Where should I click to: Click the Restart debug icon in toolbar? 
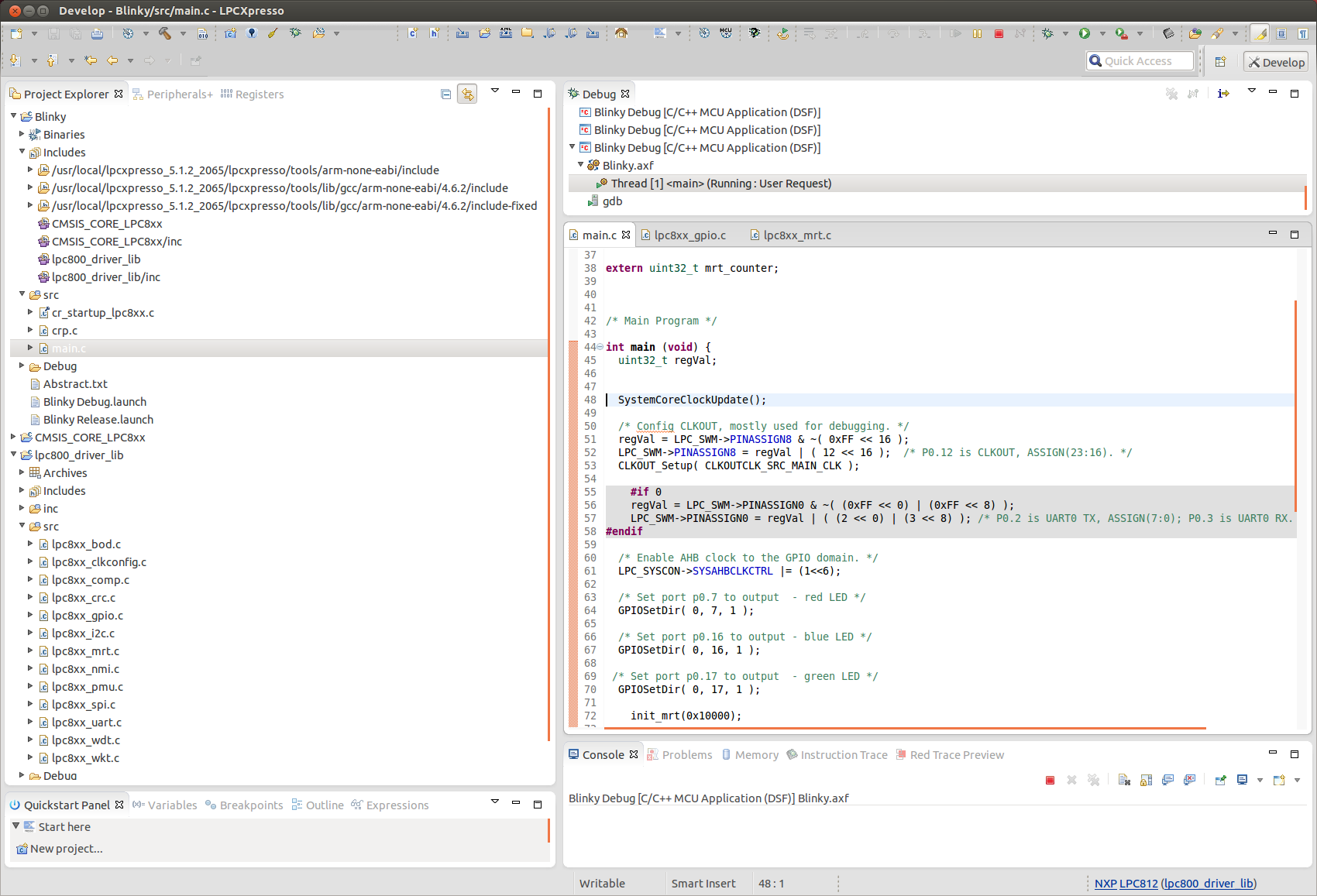tap(783, 33)
